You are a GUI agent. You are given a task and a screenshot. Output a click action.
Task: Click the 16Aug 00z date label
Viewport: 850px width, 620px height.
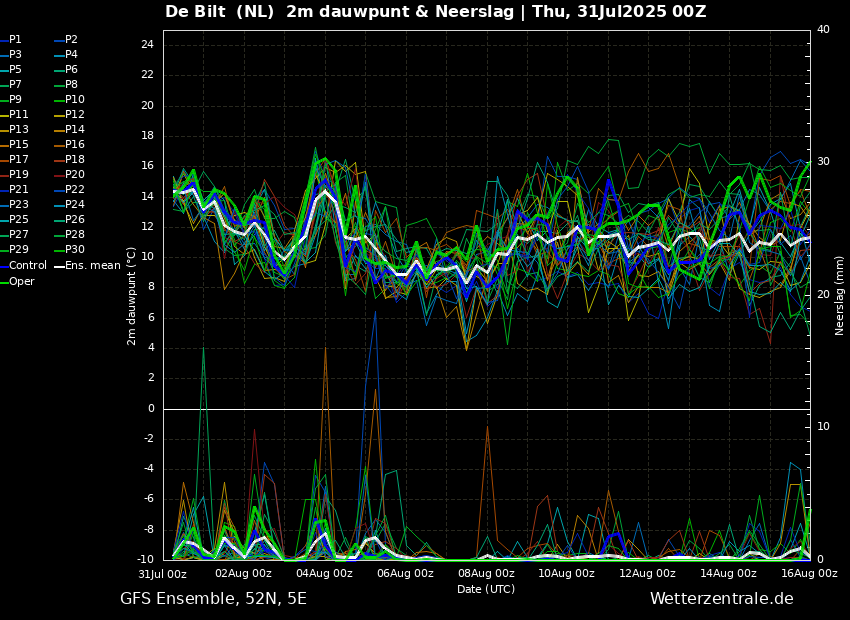(x=809, y=573)
